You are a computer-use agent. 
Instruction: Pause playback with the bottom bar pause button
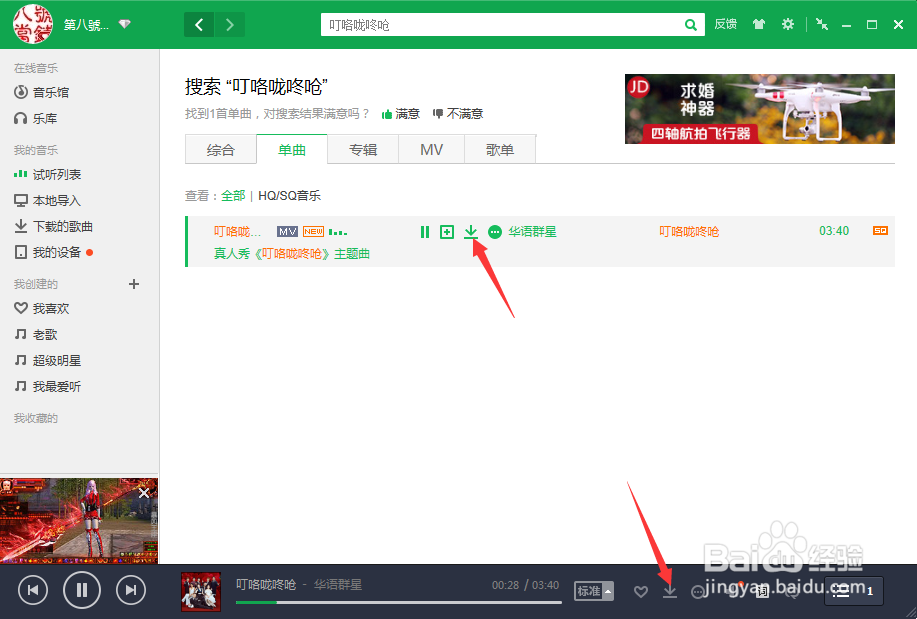click(x=82, y=590)
